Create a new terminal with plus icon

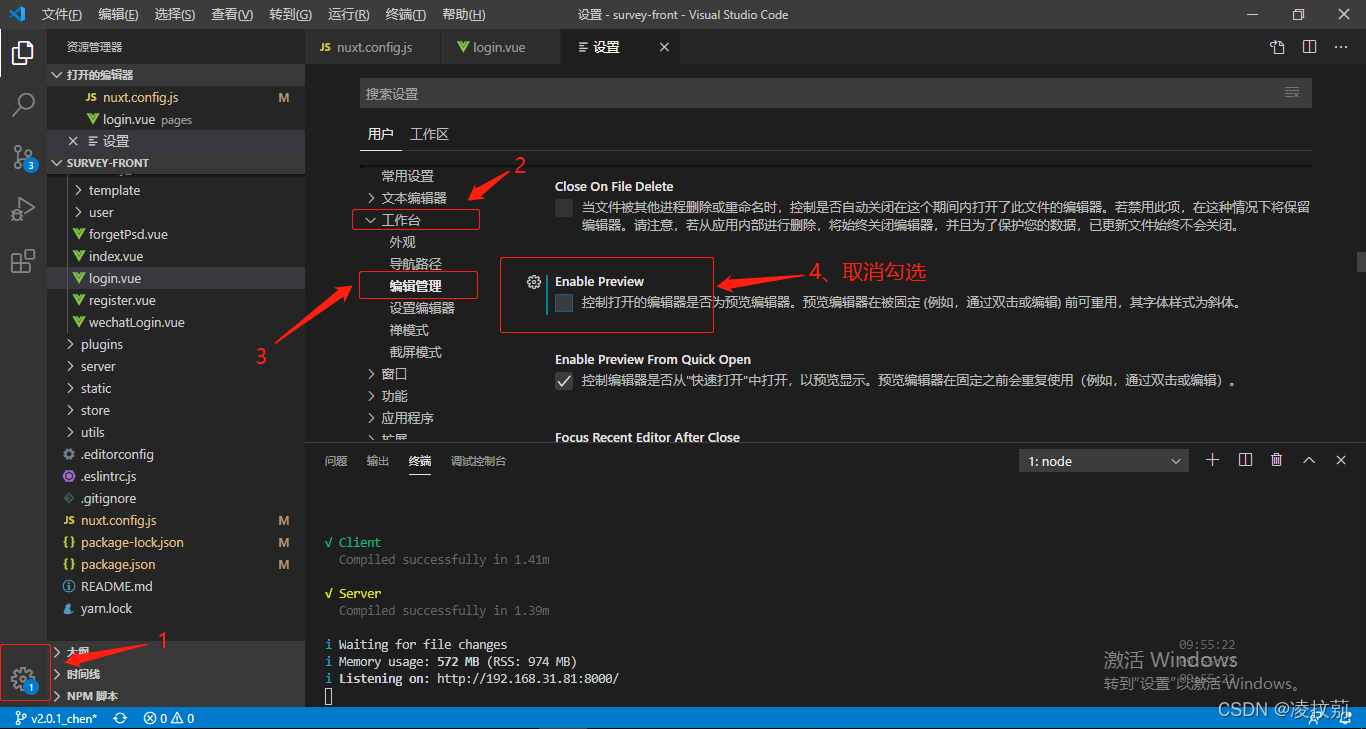click(1213, 460)
